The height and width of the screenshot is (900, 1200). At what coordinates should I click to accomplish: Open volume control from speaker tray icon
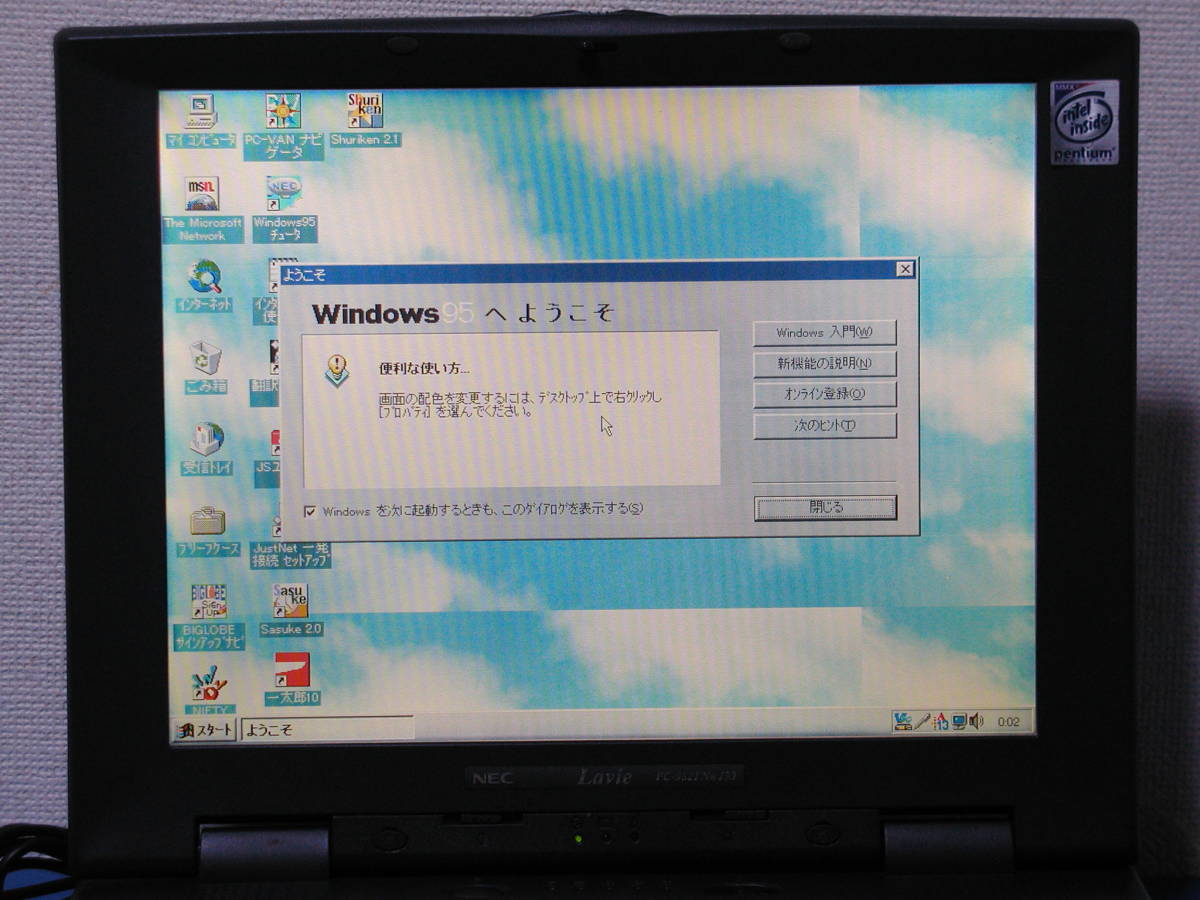(x=976, y=721)
